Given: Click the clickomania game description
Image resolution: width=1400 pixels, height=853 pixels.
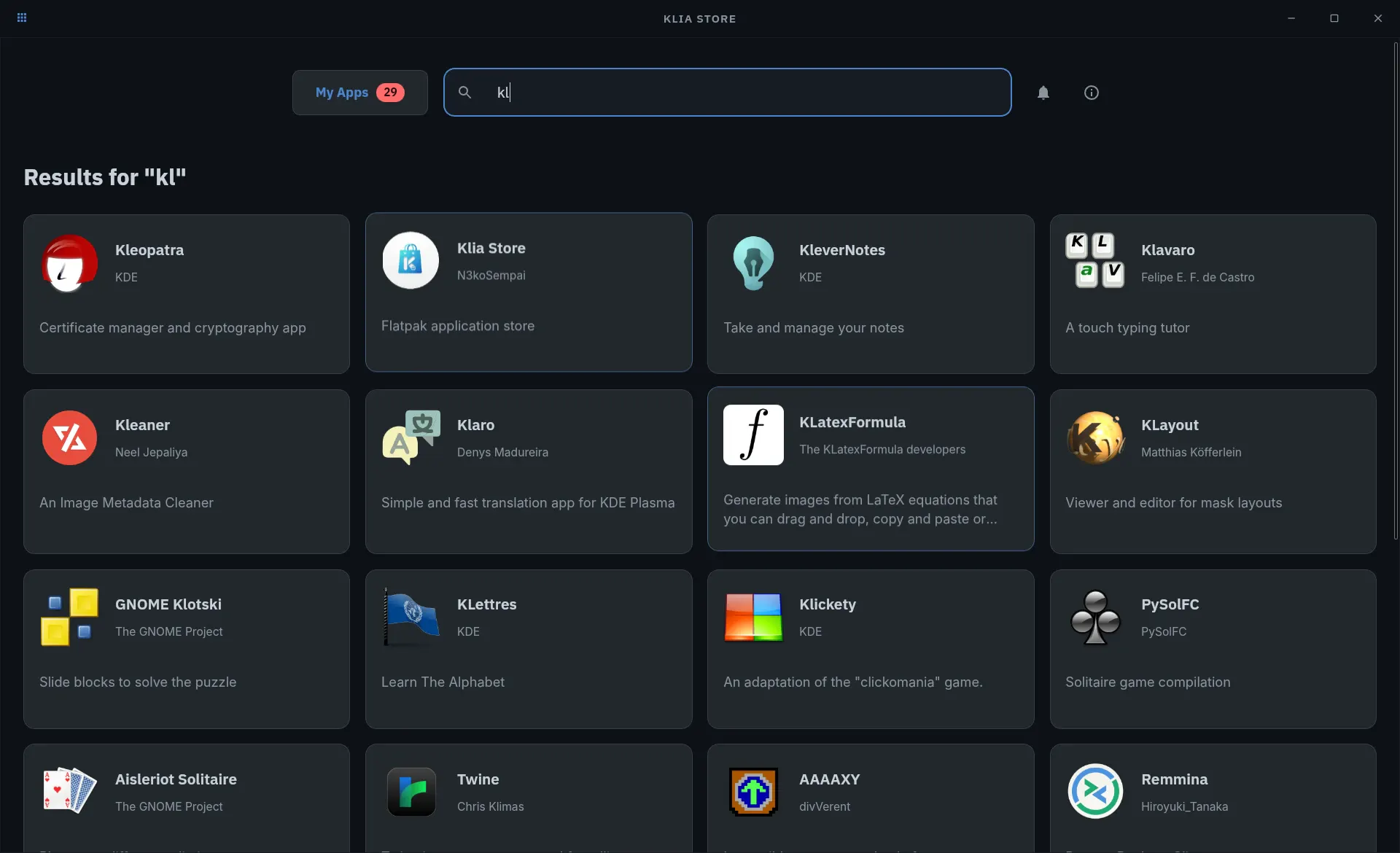Looking at the screenshot, I should point(853,682).
